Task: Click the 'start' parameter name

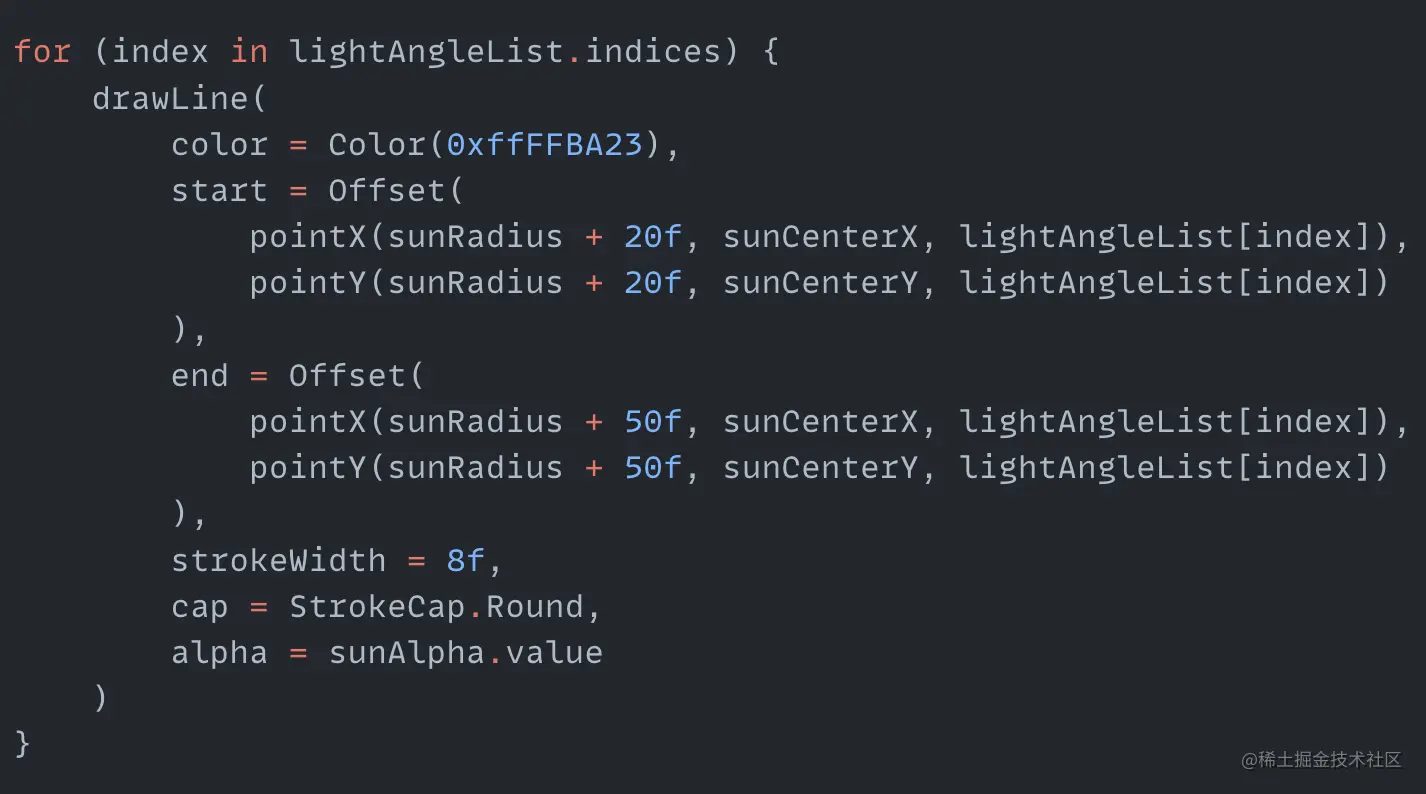Action: (x=219, y=191)
